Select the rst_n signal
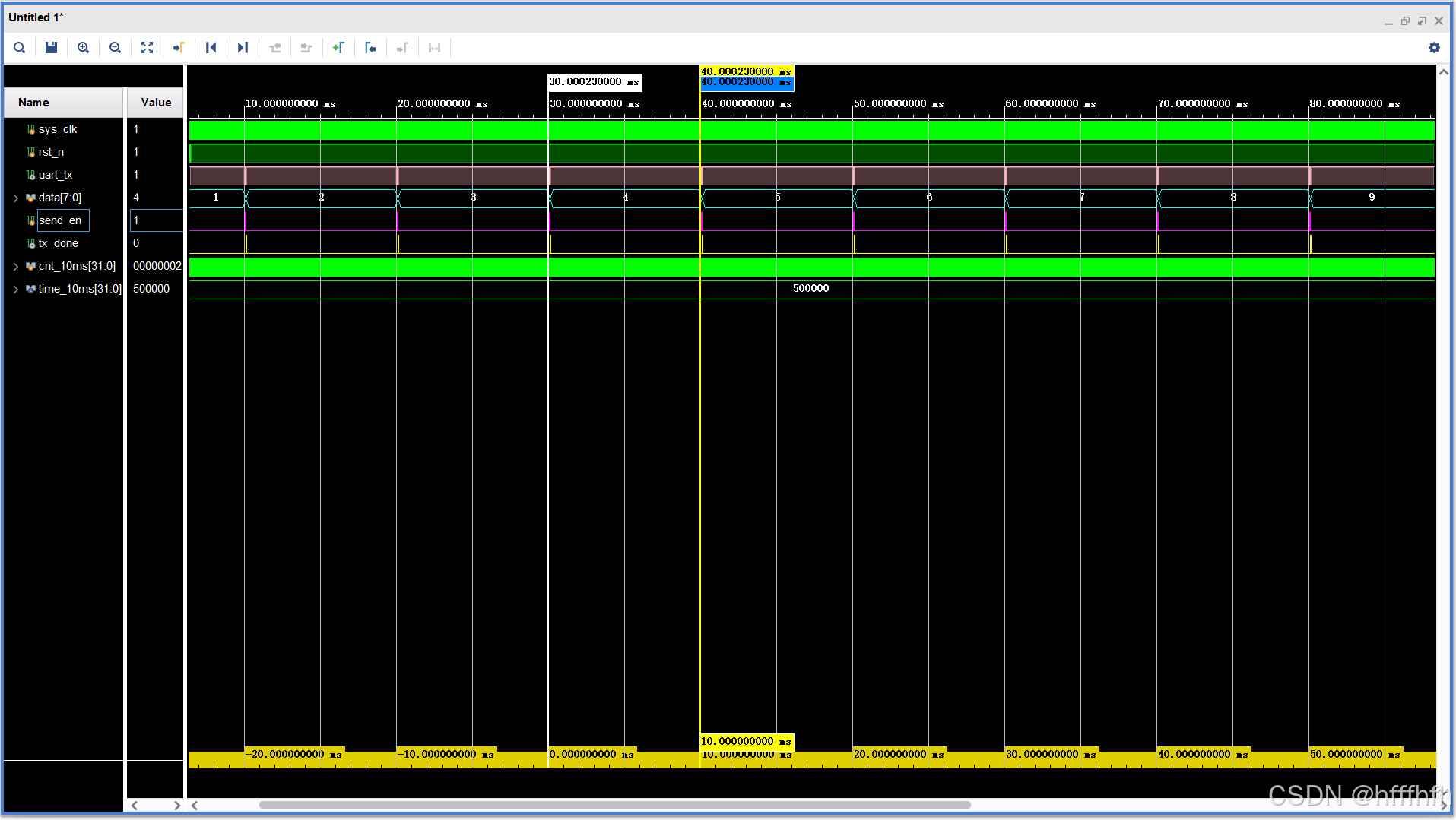The image size is (1456, 820). click(51, 152)
